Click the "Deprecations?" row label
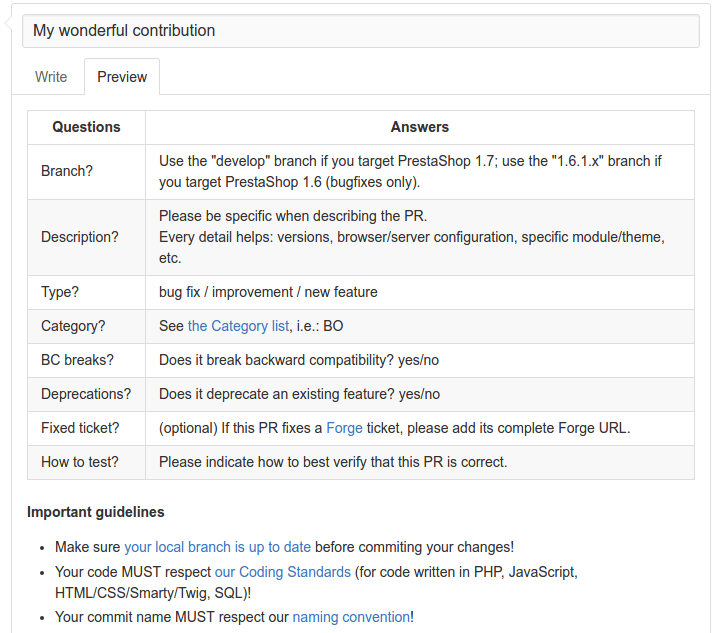 86,394
